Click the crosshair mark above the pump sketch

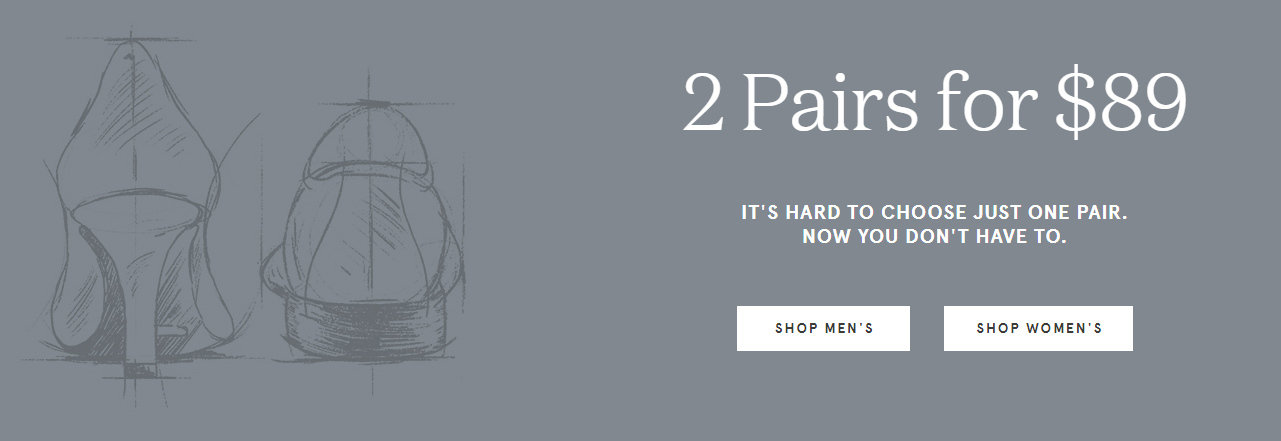coord(131,40)
